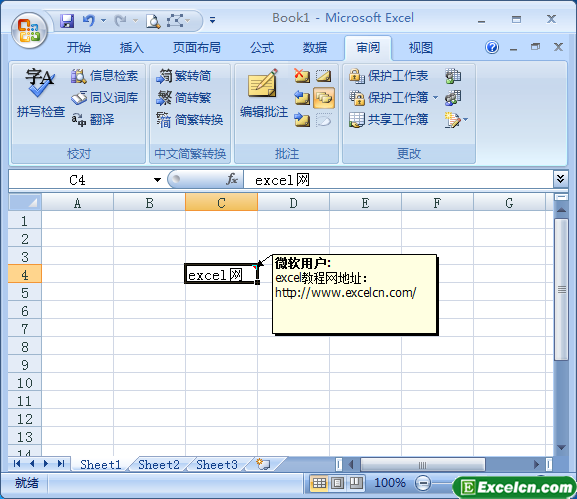Click the zoom out minus button

pos(423,483)
